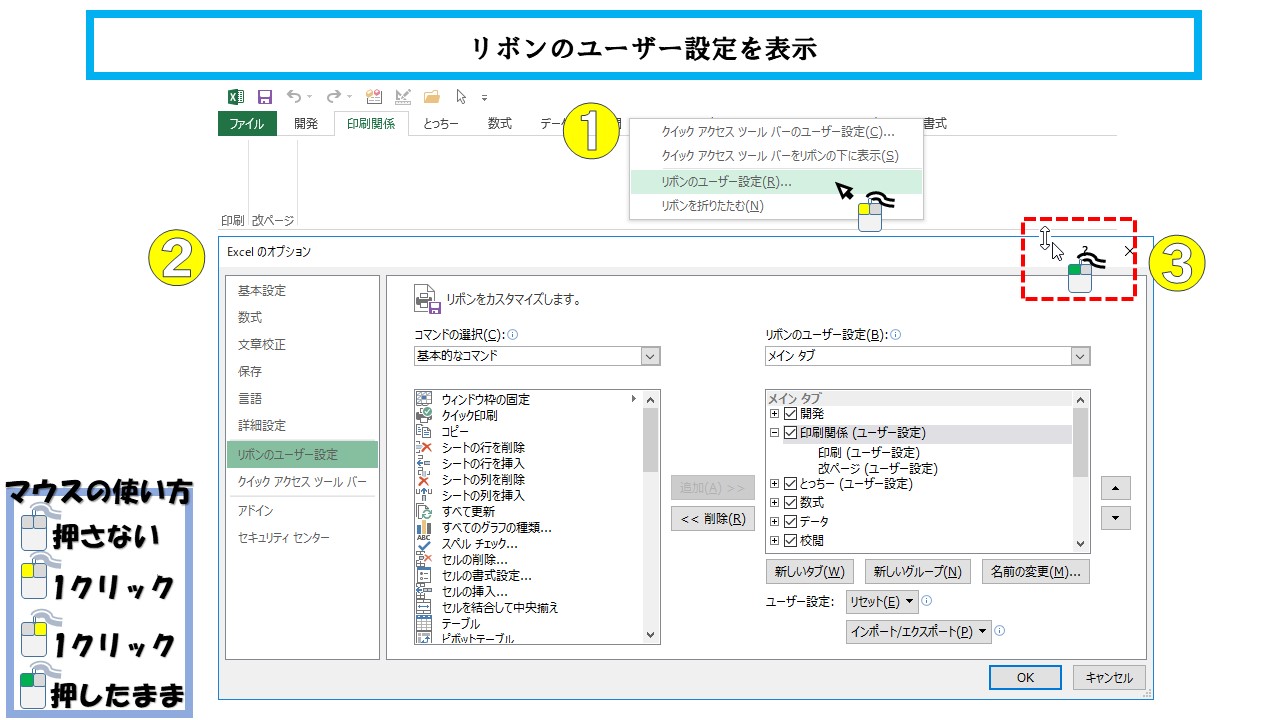Screen dimensions: 1280x720
Task: Click the セルの書式設定 command icon
Action: (x=423, y=575)
